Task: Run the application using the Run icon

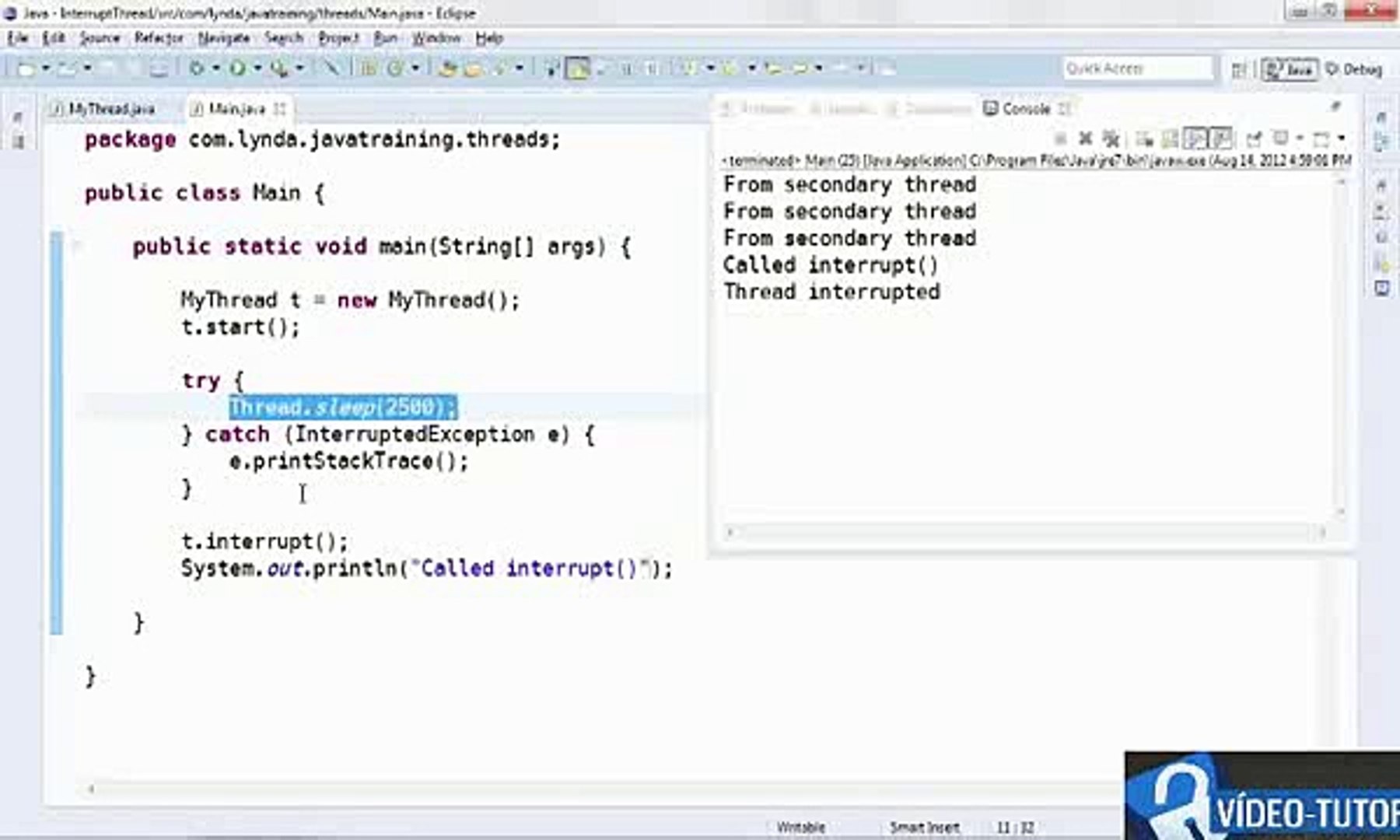Action: (x=237, y=68)
